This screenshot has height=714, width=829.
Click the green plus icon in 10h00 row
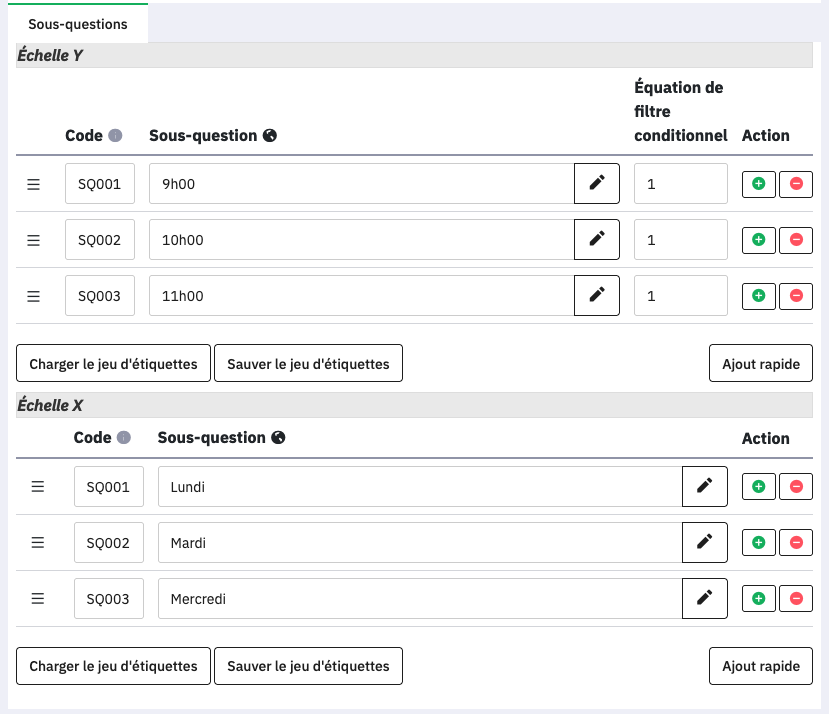click(758, 240)
